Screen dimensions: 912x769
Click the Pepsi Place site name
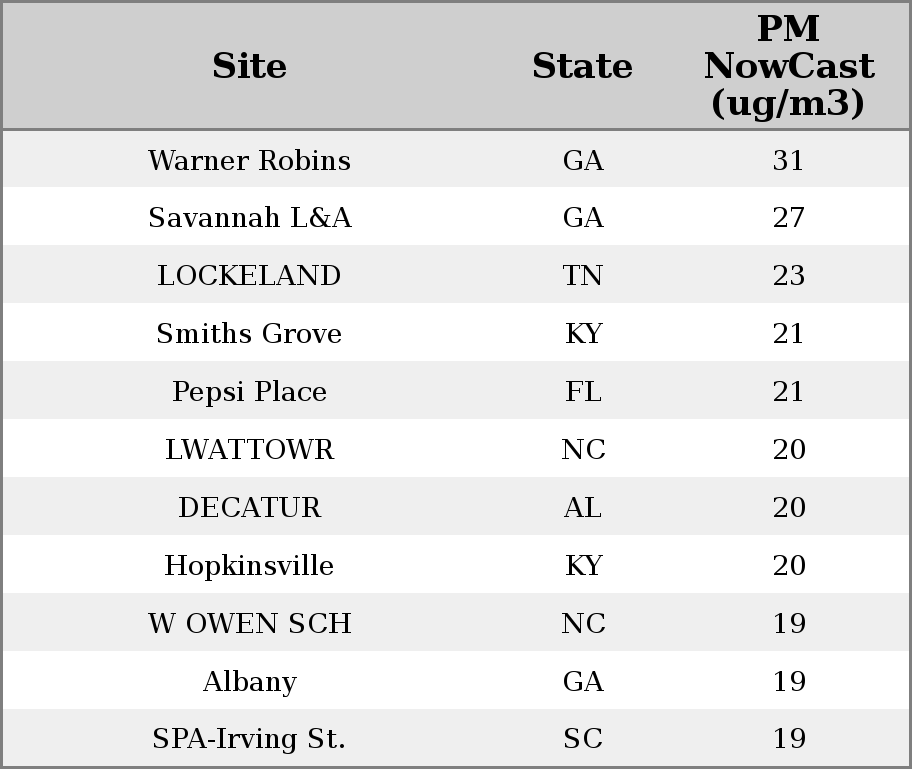pyautogui.click(x=249, y=392)
